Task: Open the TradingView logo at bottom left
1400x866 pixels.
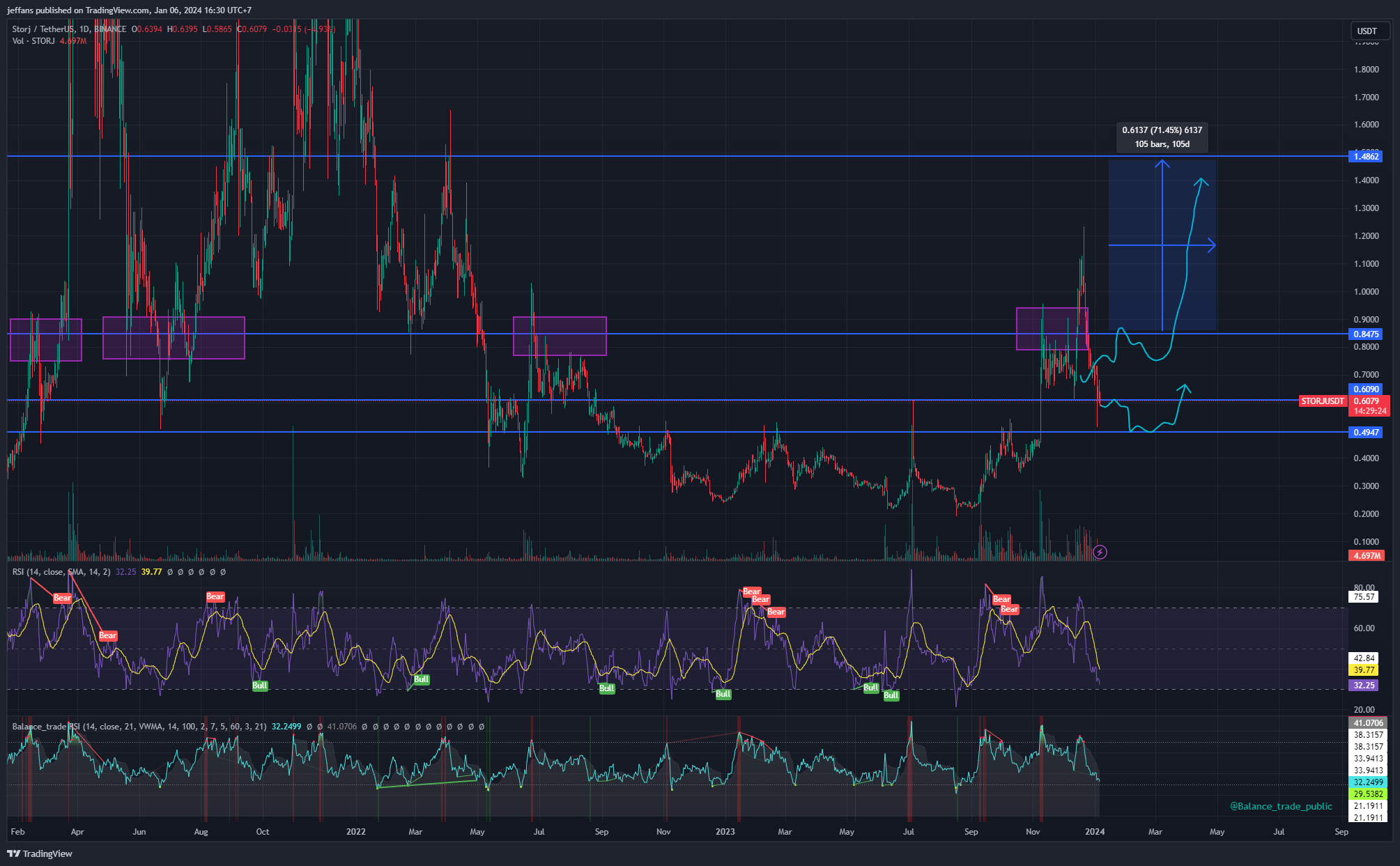Action: tap(40, 853)
